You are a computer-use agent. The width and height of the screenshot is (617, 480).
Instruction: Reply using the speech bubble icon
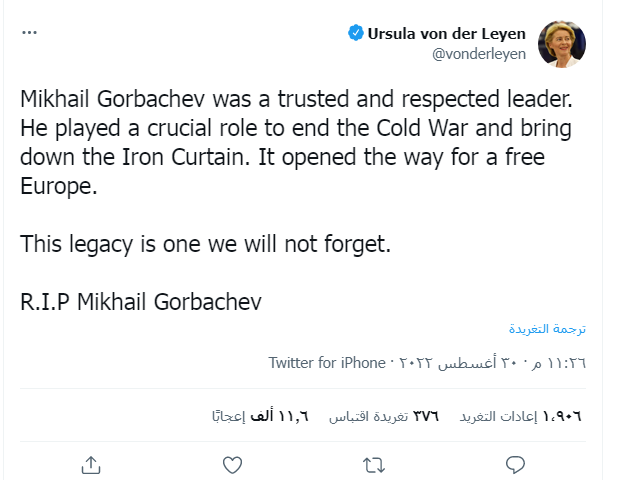515,464
